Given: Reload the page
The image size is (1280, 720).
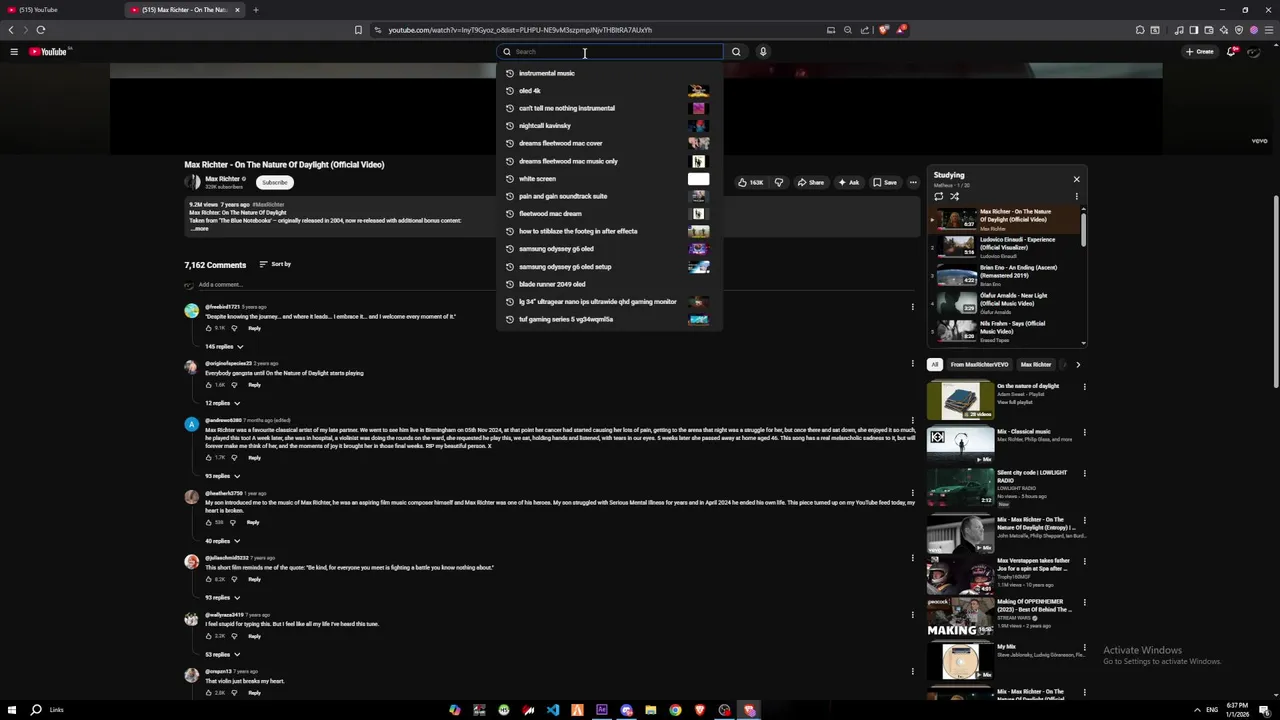Looking at the screenshot, I should point(41,30).
